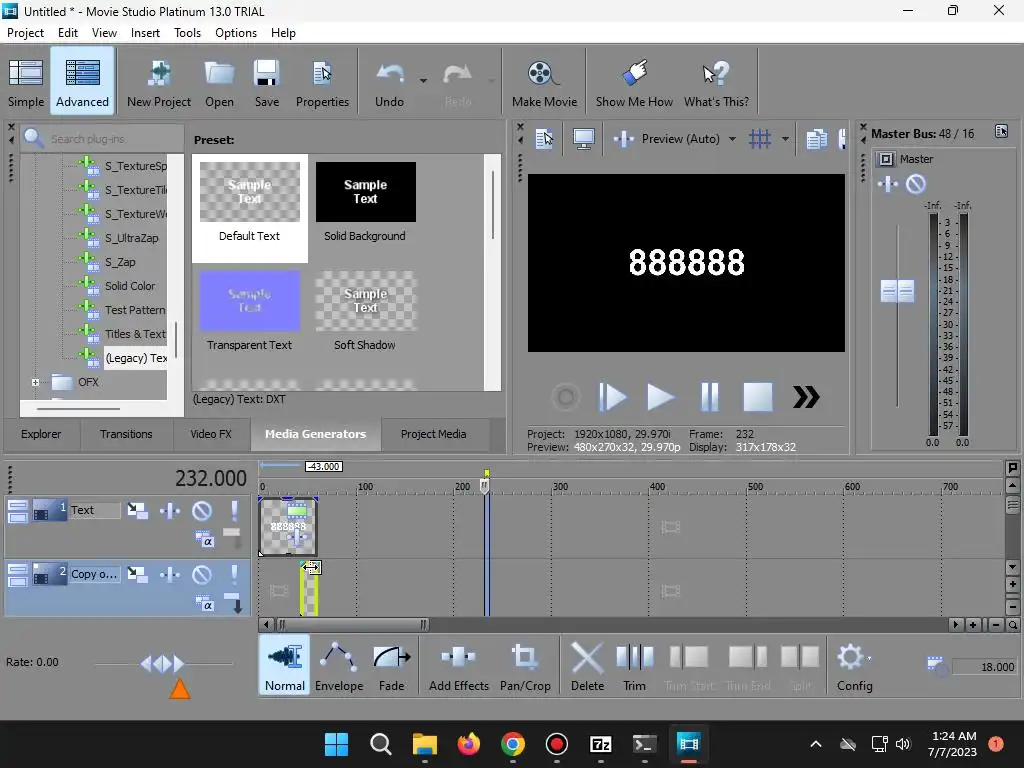Click Play From Start
The height and width of the screenshot is (768, 1024).
[x=612, y=397]
